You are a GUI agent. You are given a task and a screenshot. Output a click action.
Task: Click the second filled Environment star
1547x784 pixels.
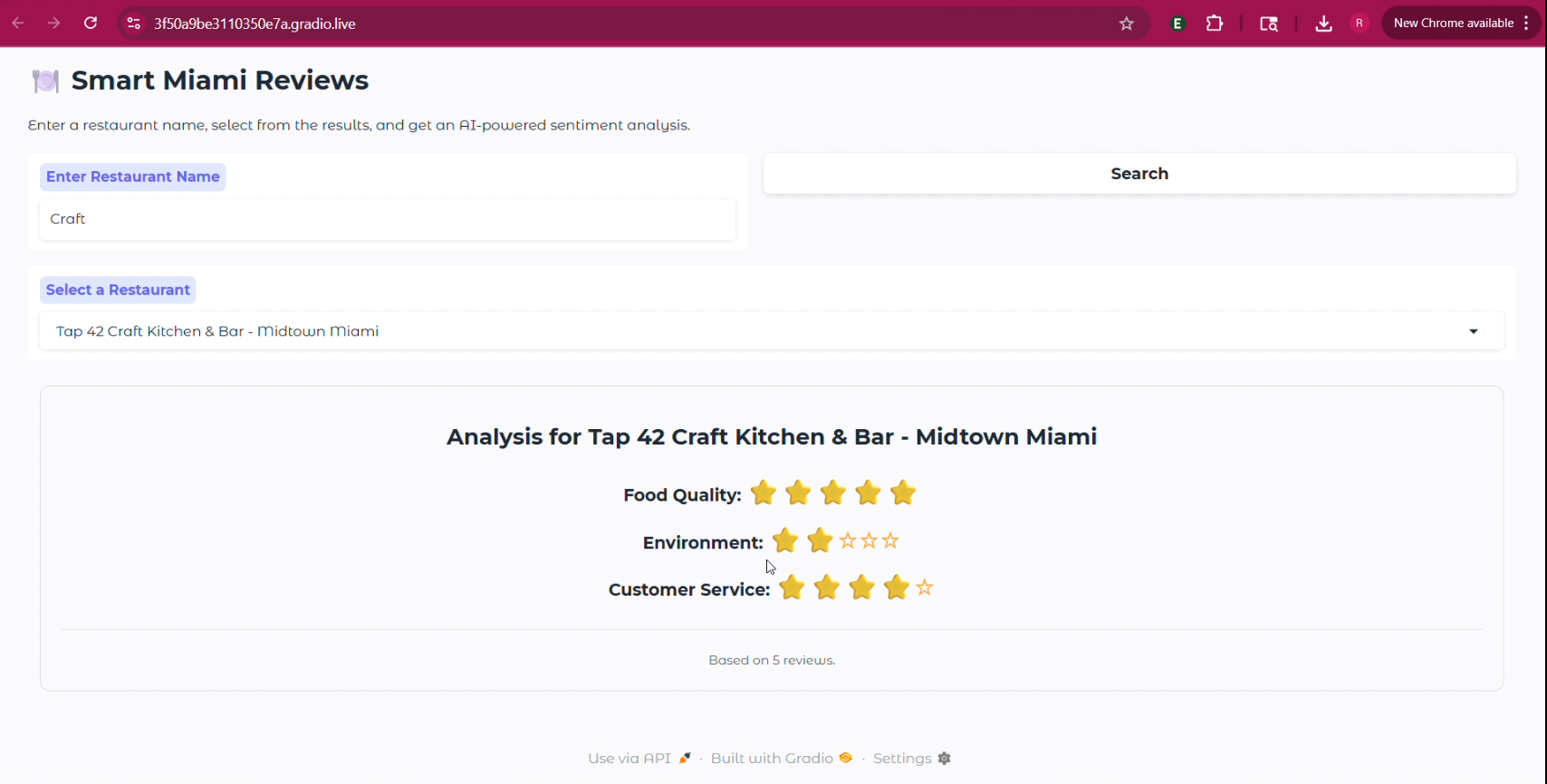click(x=820, y=540)
